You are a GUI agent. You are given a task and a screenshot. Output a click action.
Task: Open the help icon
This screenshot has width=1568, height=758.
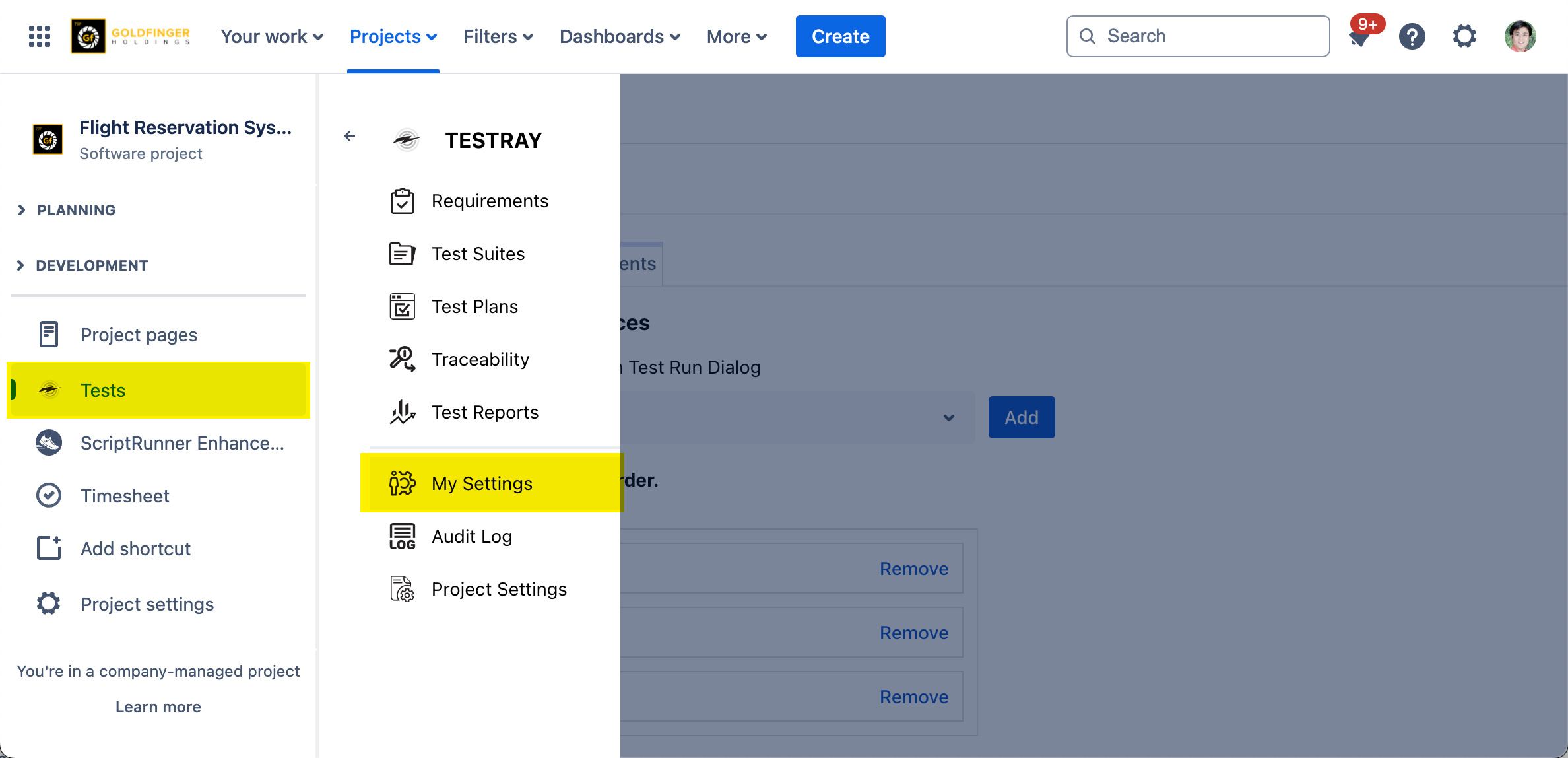pyautogui.click(x=1412, y=36)
